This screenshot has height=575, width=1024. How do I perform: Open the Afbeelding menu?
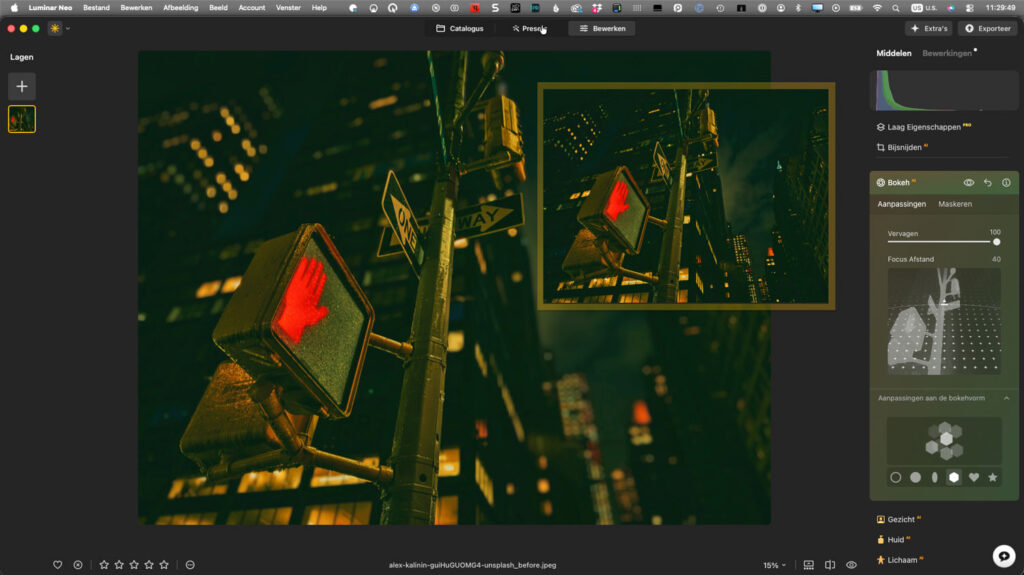click(180, 8)
